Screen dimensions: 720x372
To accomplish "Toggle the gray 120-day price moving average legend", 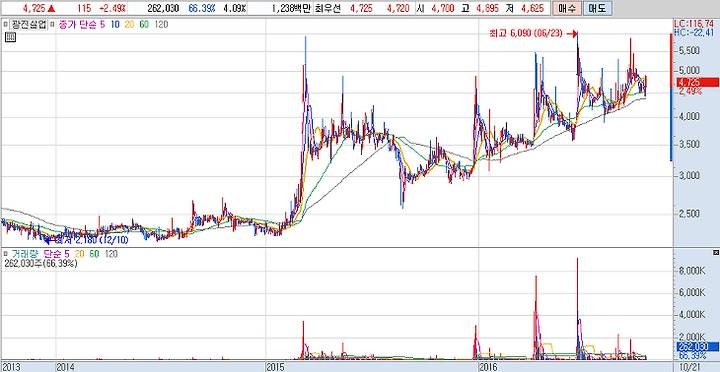I will pos(161,25).
